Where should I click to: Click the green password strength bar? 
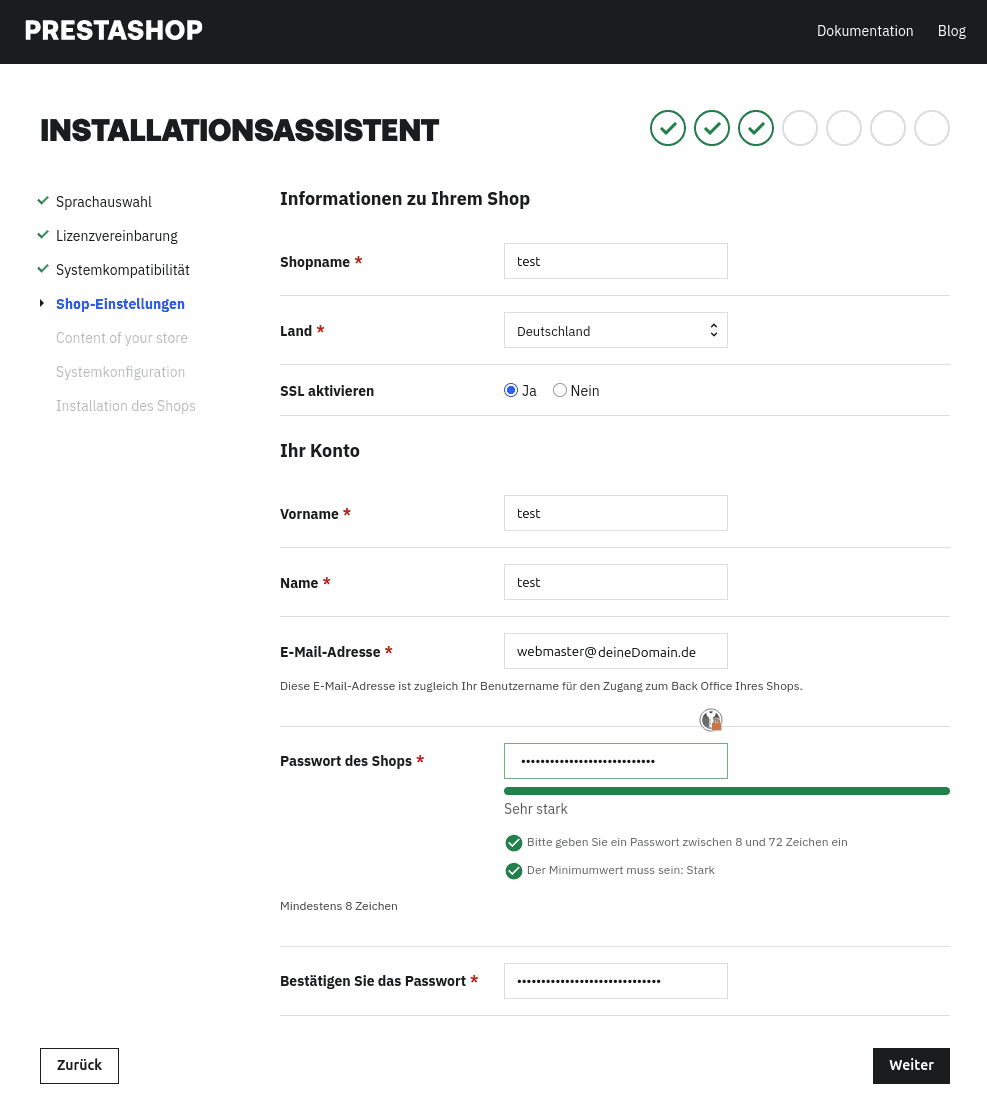click(726, 791)
